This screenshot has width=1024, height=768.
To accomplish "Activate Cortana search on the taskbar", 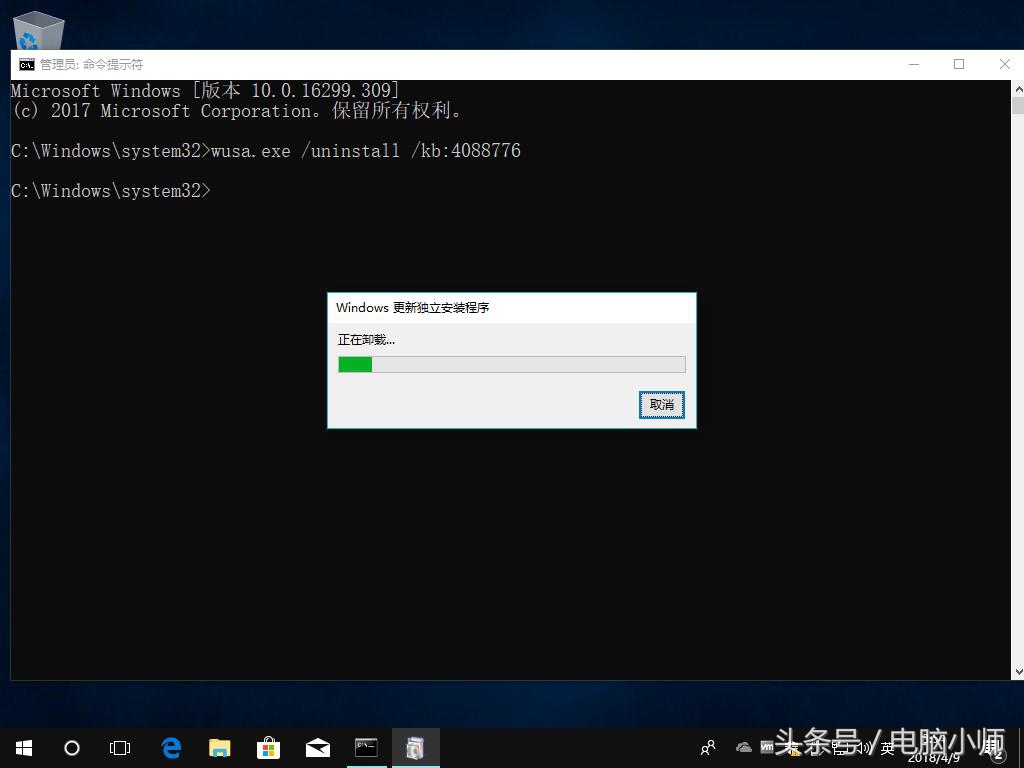I will point(71,747).
